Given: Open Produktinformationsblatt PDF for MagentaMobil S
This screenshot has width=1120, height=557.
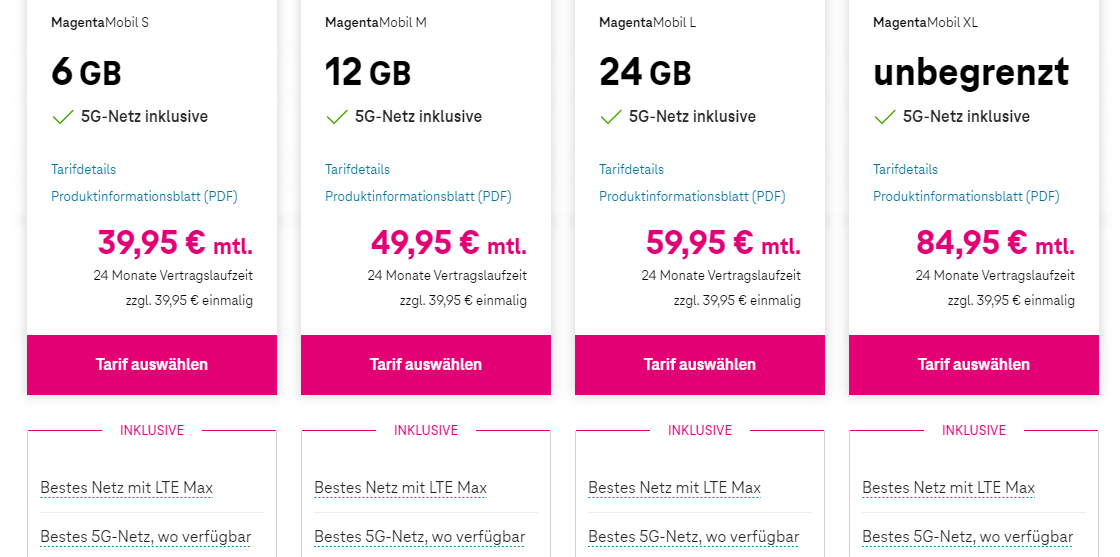Looking at the screenshot, I should click(x=144, y=197).
